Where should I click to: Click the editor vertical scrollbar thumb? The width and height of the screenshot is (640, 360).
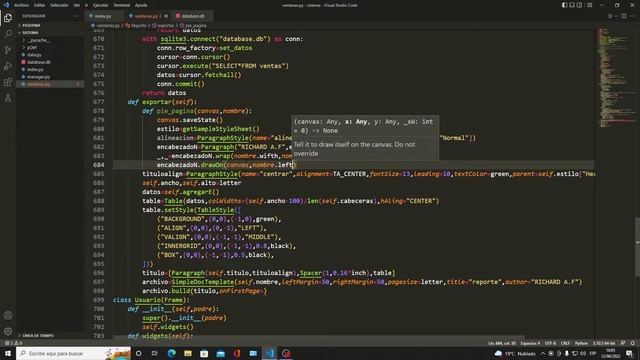coord(638,246)
